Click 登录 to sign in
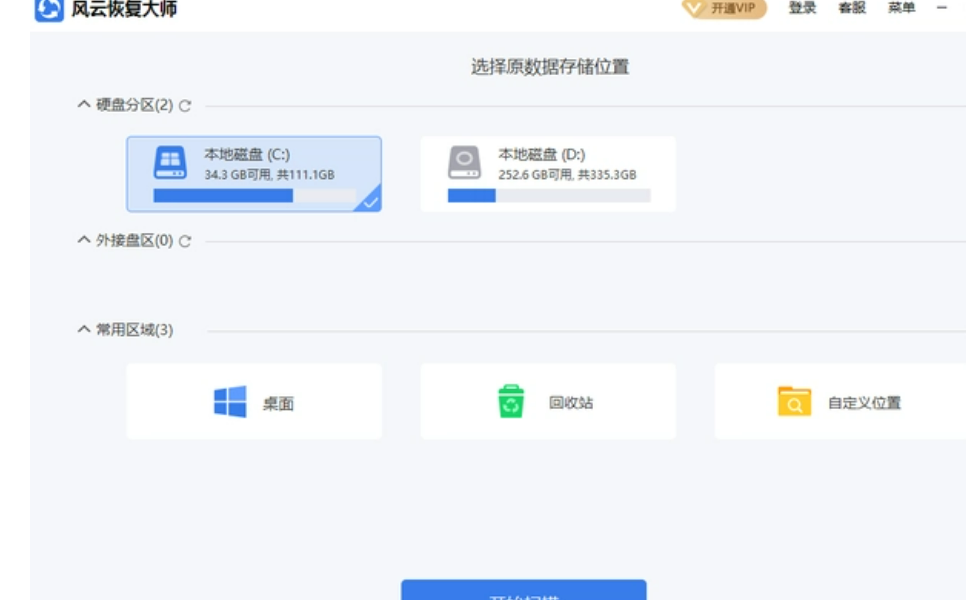This screenshot has width=966, height=600. coord(802,7)
